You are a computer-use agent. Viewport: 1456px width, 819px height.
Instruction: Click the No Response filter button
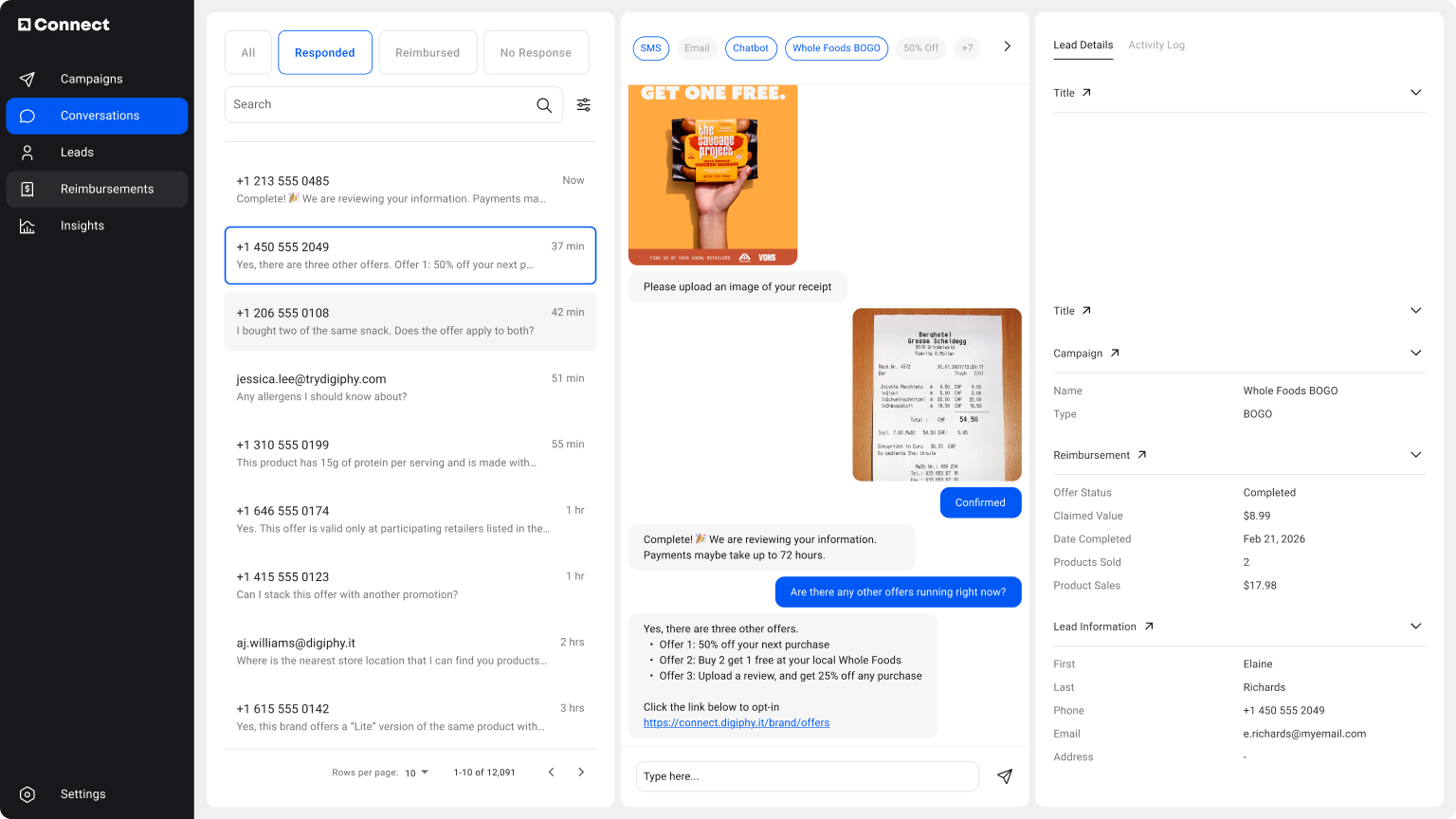(536, 52)
